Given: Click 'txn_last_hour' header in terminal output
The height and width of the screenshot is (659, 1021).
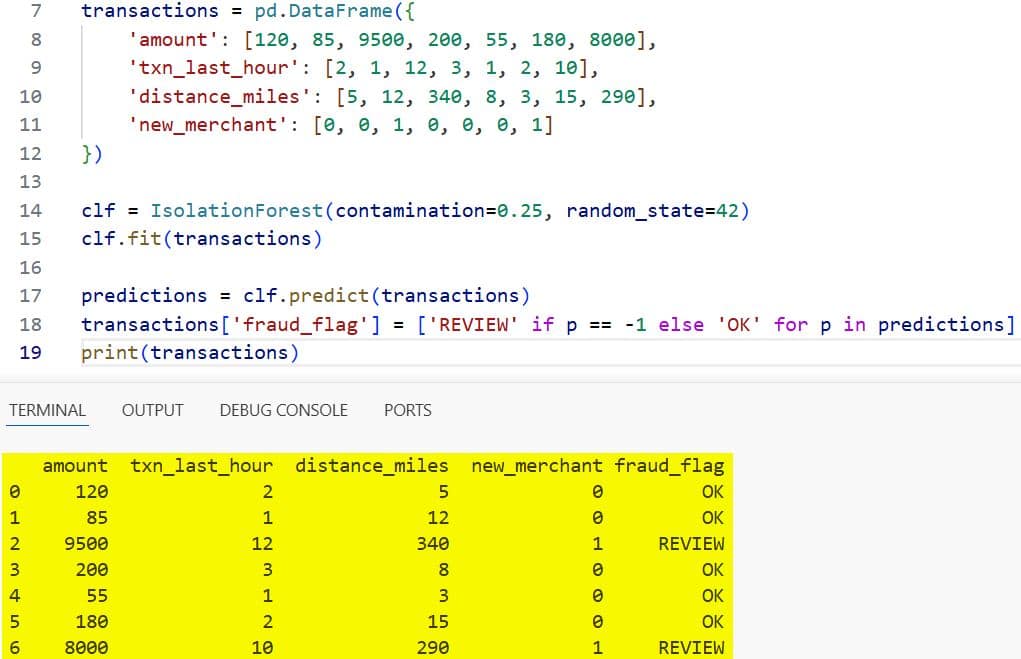Looking at the screenshot, I should click(201, 466).
